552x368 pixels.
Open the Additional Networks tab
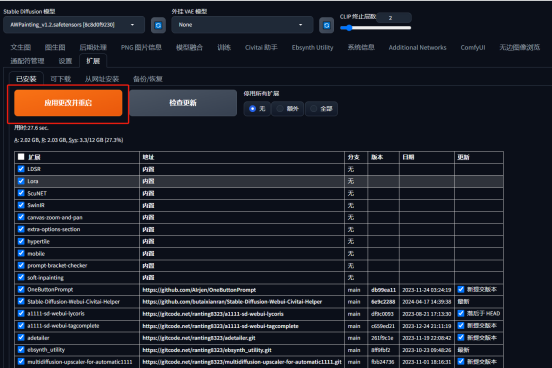(x=417, y=48)
